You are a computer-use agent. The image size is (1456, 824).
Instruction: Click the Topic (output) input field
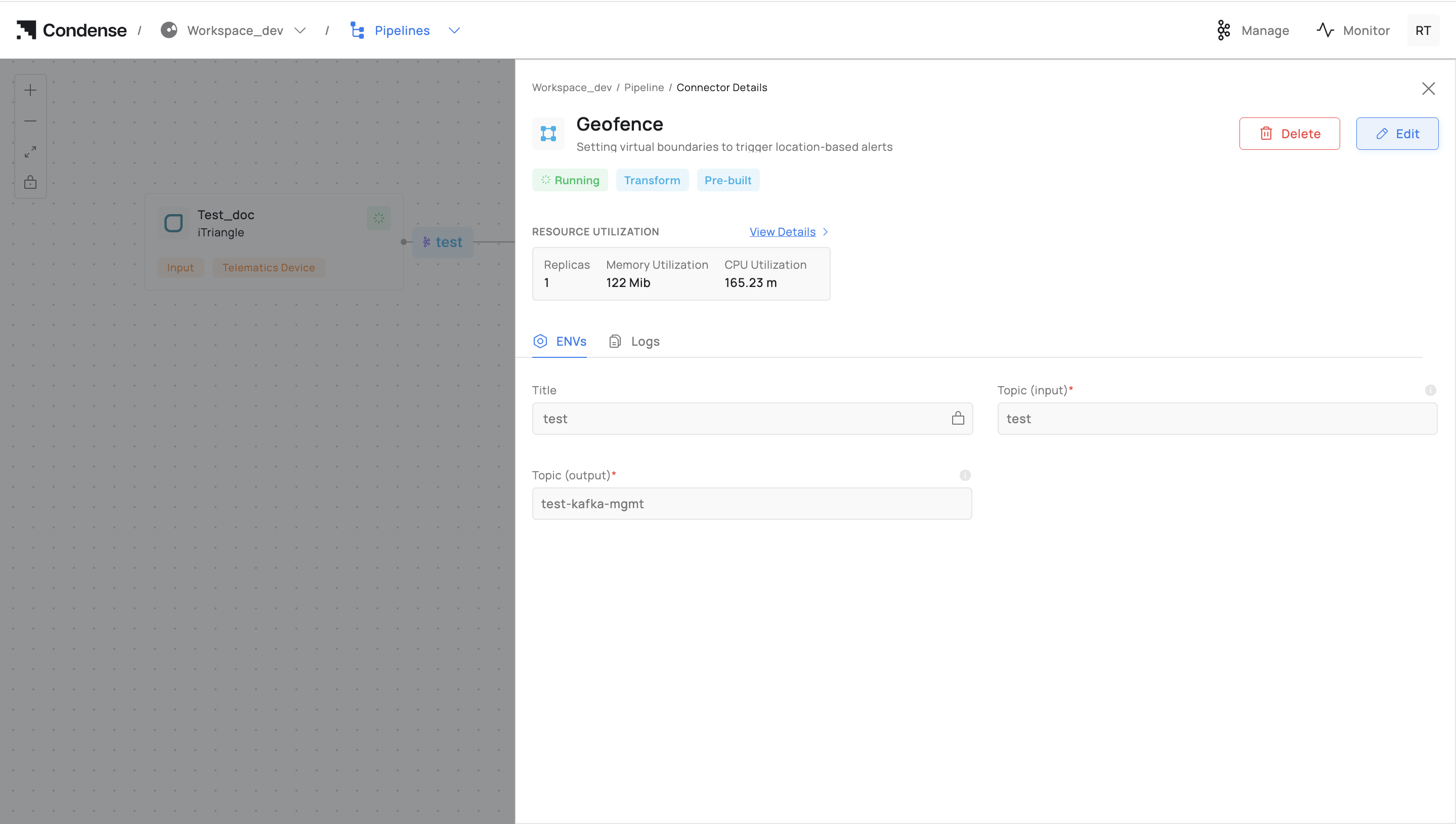(x=752, y=504)
